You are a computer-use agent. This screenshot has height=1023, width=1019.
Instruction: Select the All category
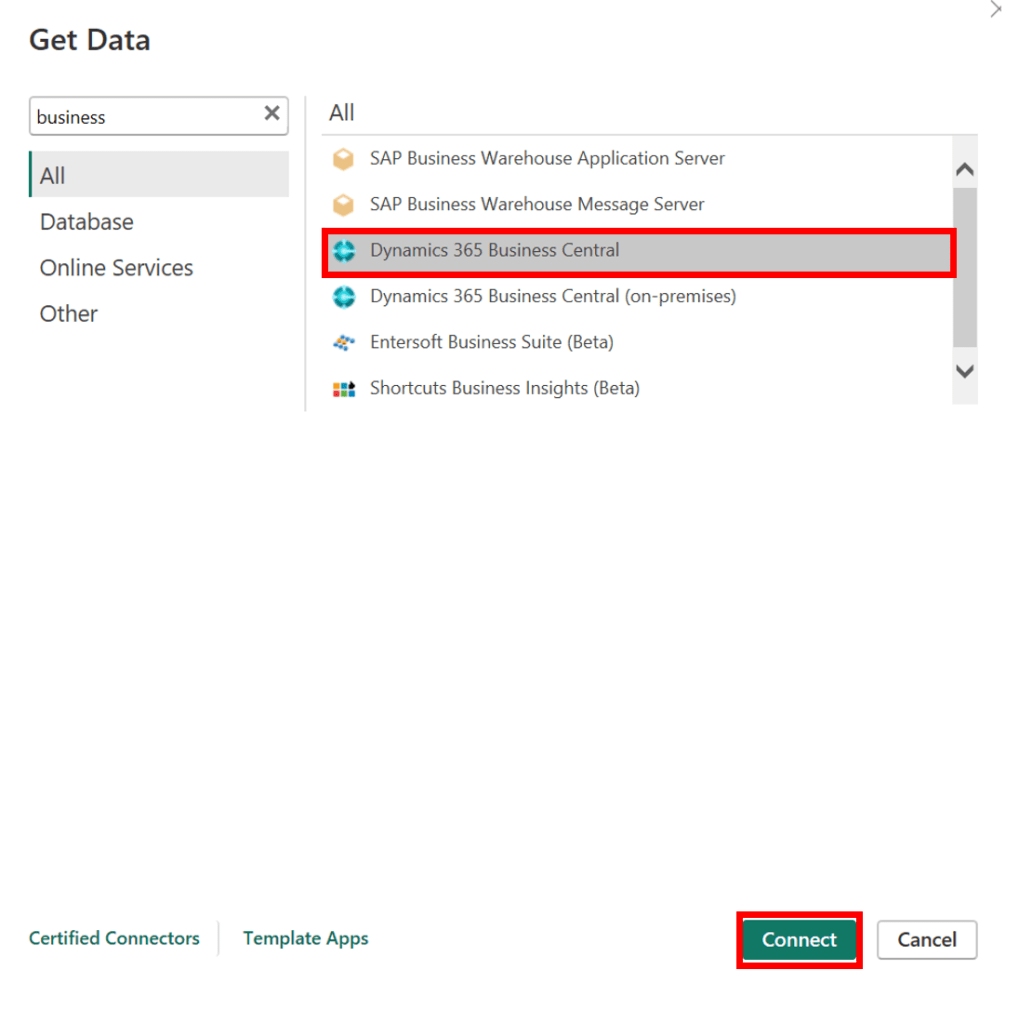[159, 174]
